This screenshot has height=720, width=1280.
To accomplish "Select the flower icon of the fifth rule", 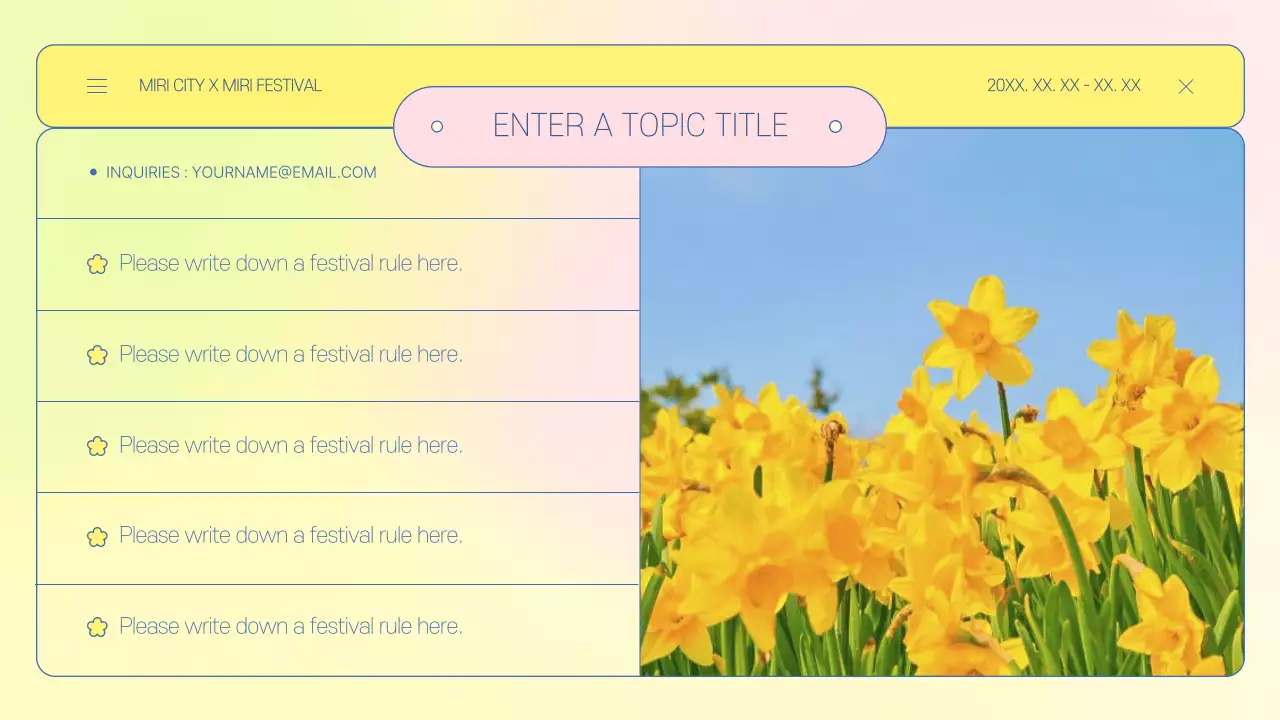I will click(97, 627).
